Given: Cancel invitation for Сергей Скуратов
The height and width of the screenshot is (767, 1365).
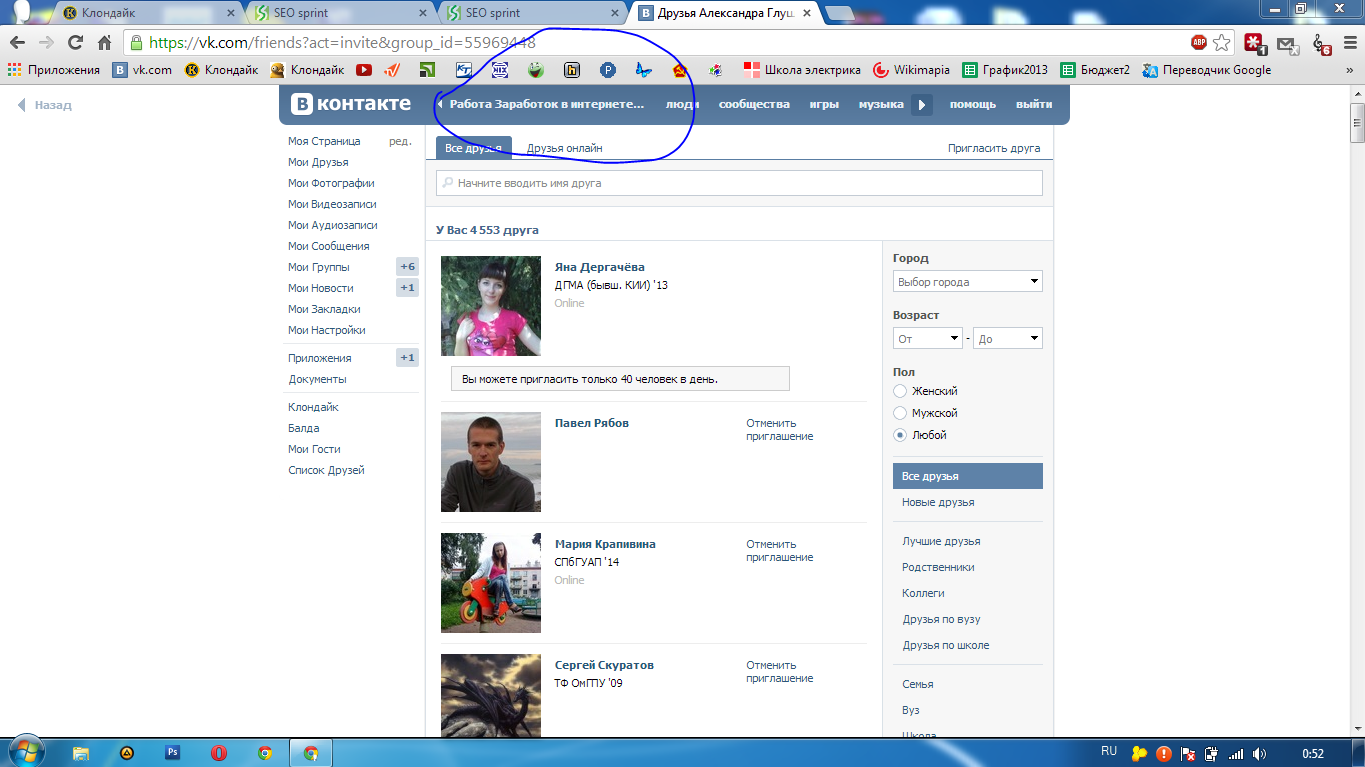Looking at the screenshot, I should point(780,671).
